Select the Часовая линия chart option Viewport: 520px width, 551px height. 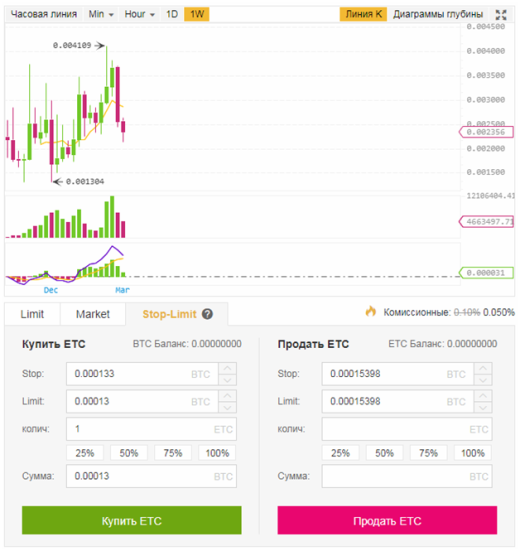(44, 14)
